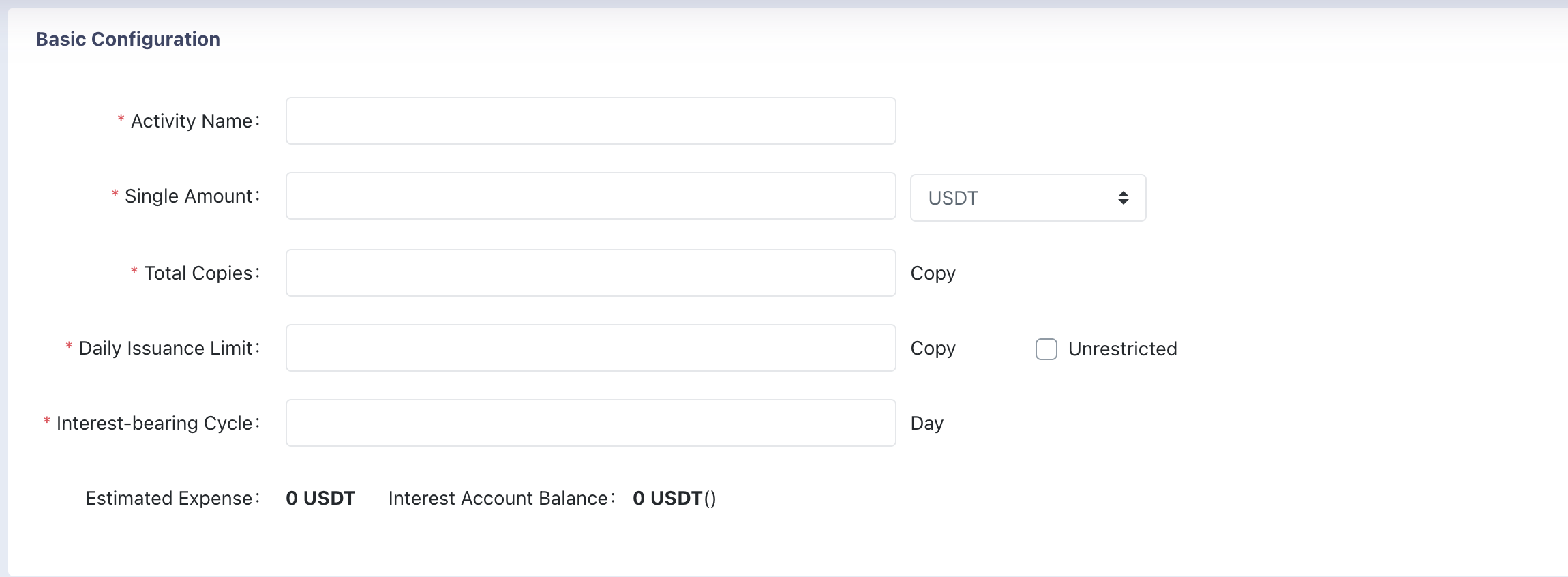Click the Copy unit beside Total Copies
The image size is (1568, 577).
coord(933,273)
